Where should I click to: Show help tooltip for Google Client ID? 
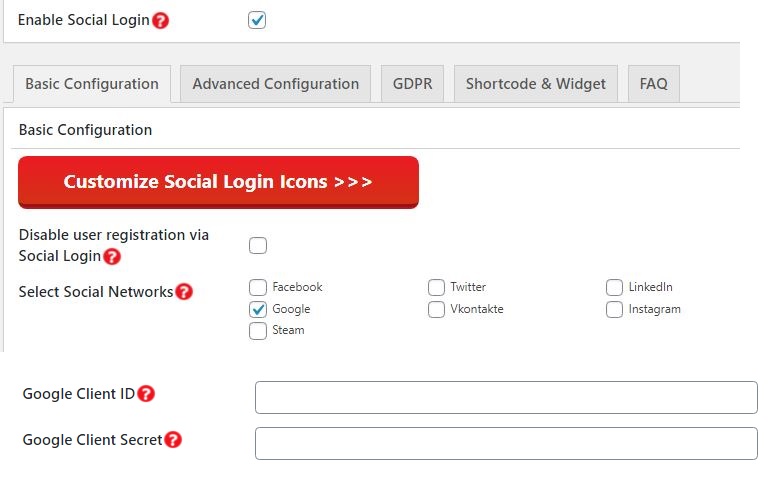coord(146,394)
